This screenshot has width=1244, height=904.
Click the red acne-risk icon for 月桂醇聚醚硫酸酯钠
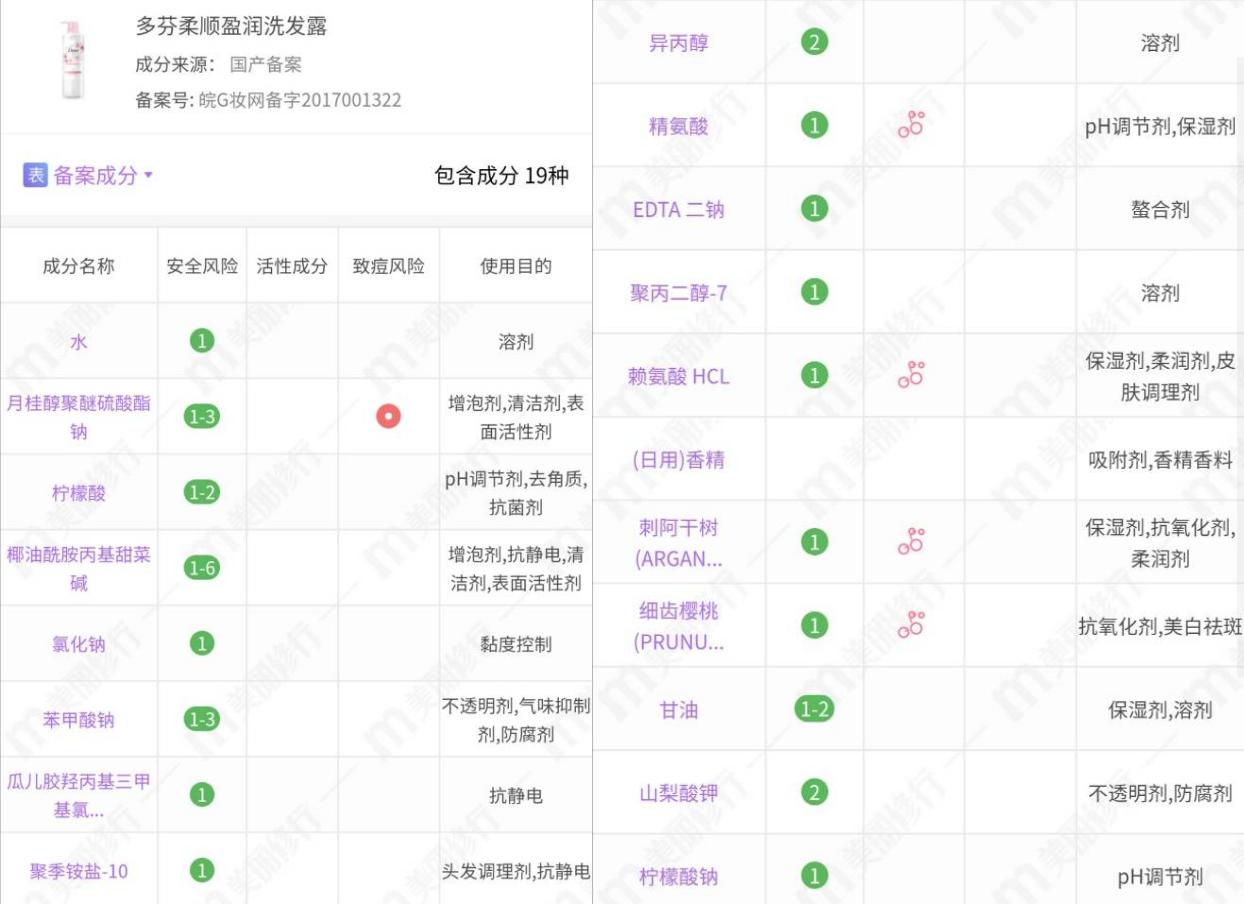pyautogui.click(x=388, y=416)
